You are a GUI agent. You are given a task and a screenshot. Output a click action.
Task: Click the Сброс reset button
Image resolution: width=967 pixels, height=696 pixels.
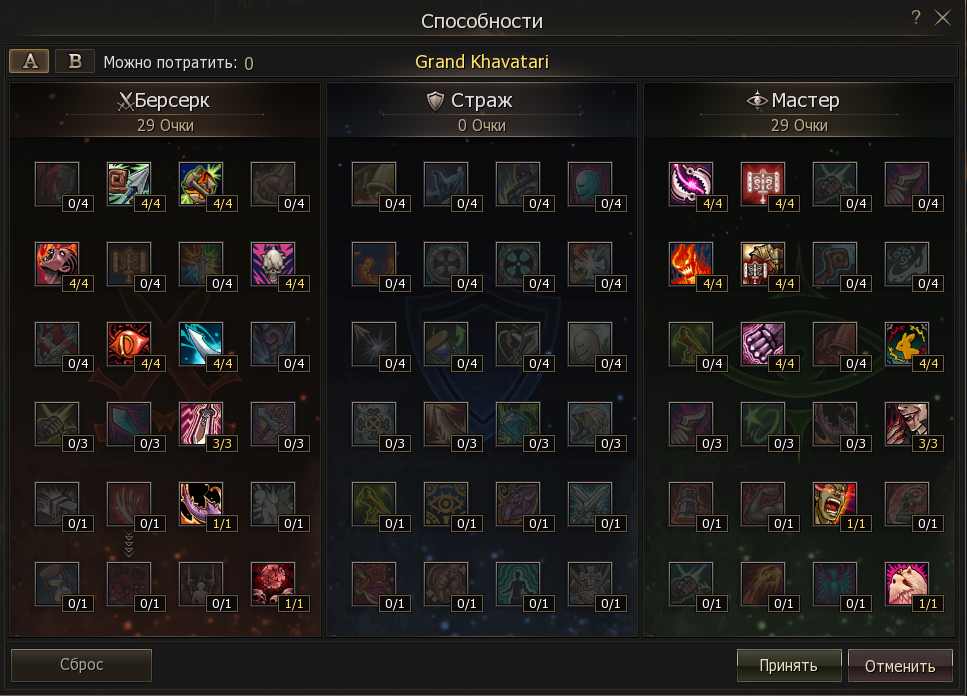coord(81,665)
